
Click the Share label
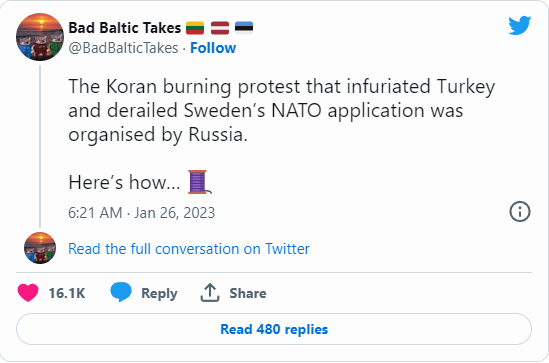click(x=248, y=293)
